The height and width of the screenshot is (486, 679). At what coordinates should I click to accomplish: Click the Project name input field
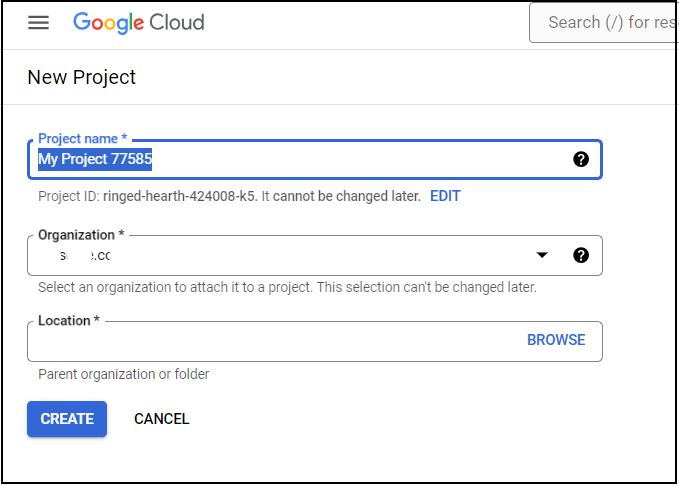pos(315,159)
